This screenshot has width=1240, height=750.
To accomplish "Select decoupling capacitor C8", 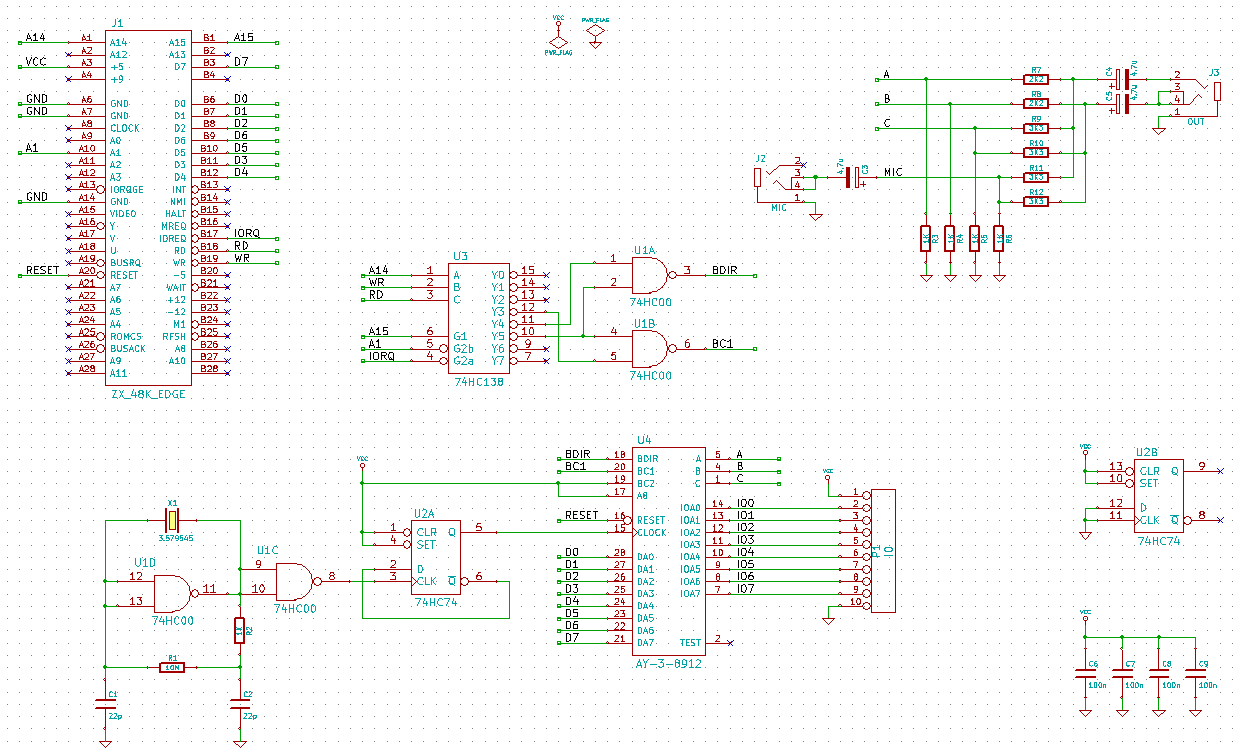I will pos(1159,674).
